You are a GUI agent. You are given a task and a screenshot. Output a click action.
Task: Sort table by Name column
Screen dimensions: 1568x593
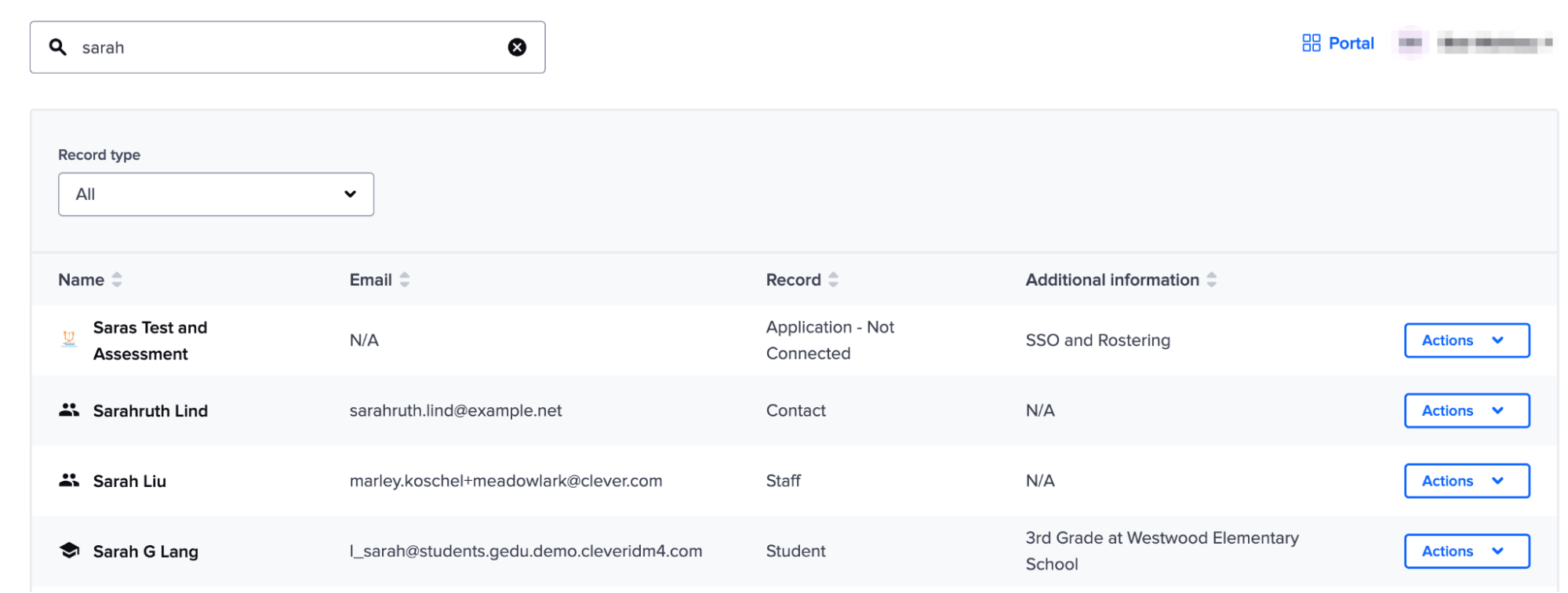[89, 279]
